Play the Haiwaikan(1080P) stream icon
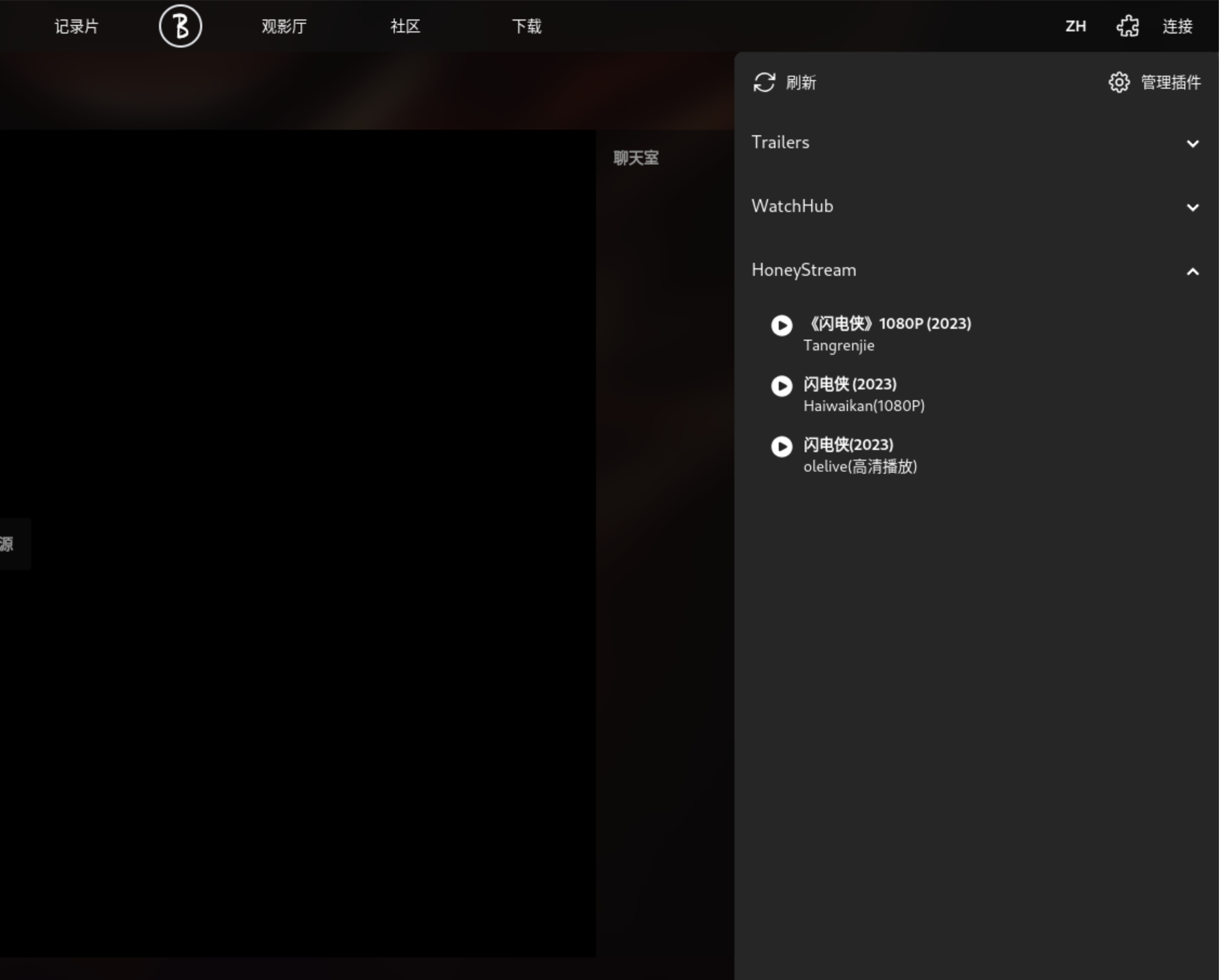The width and height of the screenshot is (1220, 980). click(782, 387)
